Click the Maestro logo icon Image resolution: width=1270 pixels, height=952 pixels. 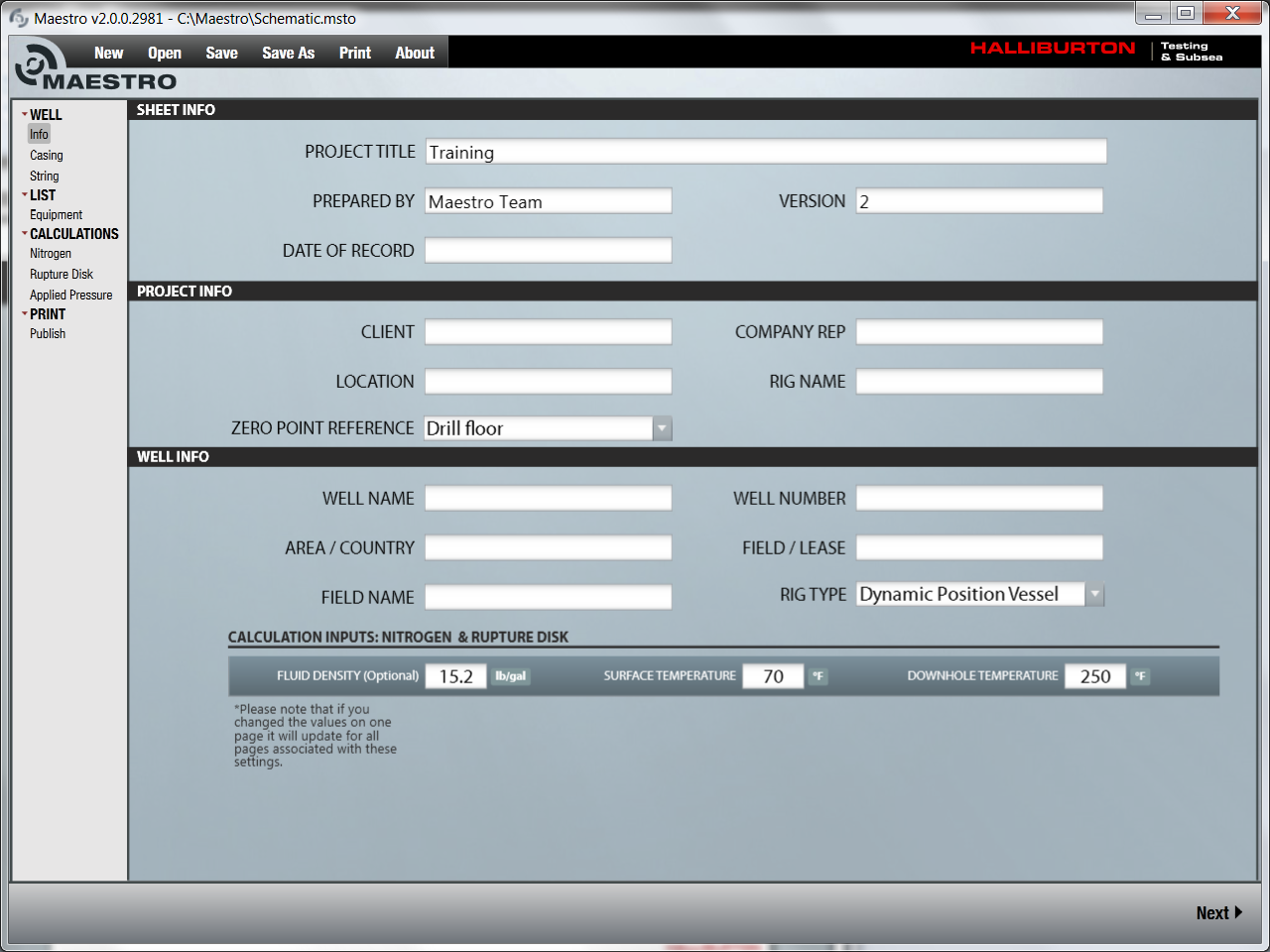coord(40,63)
